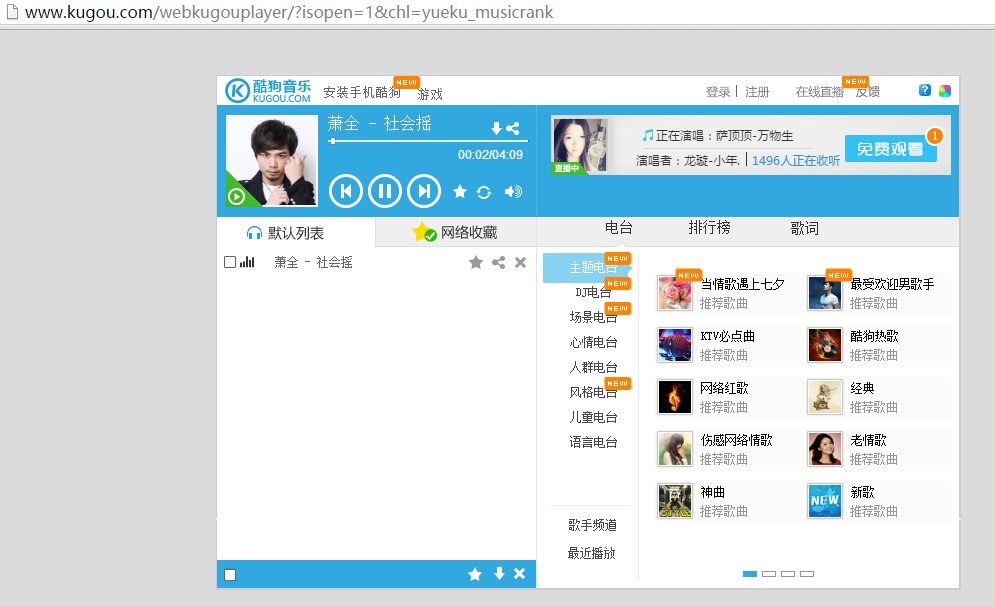Open the 电台 tab
The image size is (995, 607).
click(x=619, y=227)
